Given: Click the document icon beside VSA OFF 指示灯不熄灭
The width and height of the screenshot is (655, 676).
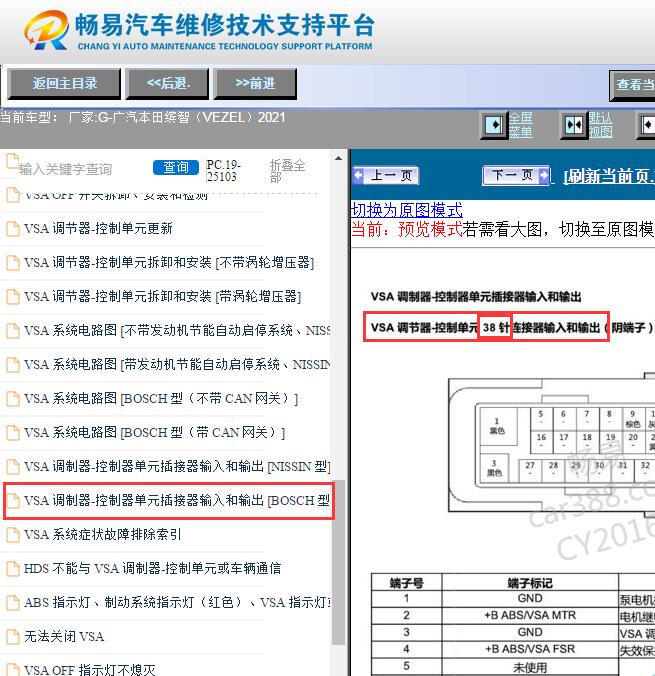Looking at the screenshot, I should (x=13, y=670).
